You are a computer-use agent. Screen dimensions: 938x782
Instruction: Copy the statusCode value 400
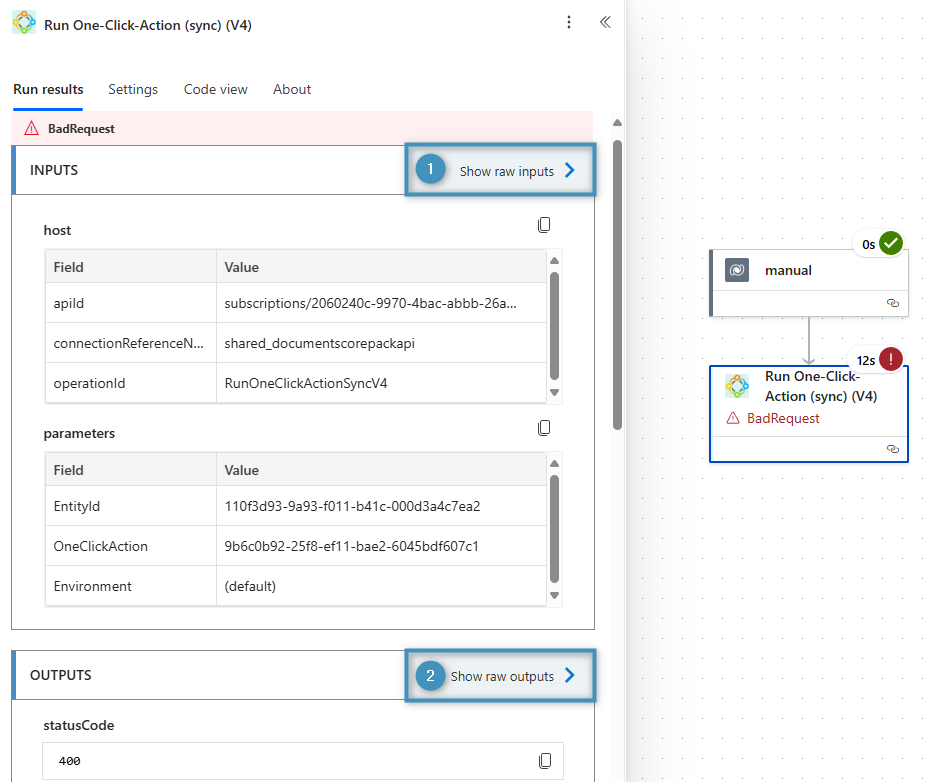coord(544,761)
